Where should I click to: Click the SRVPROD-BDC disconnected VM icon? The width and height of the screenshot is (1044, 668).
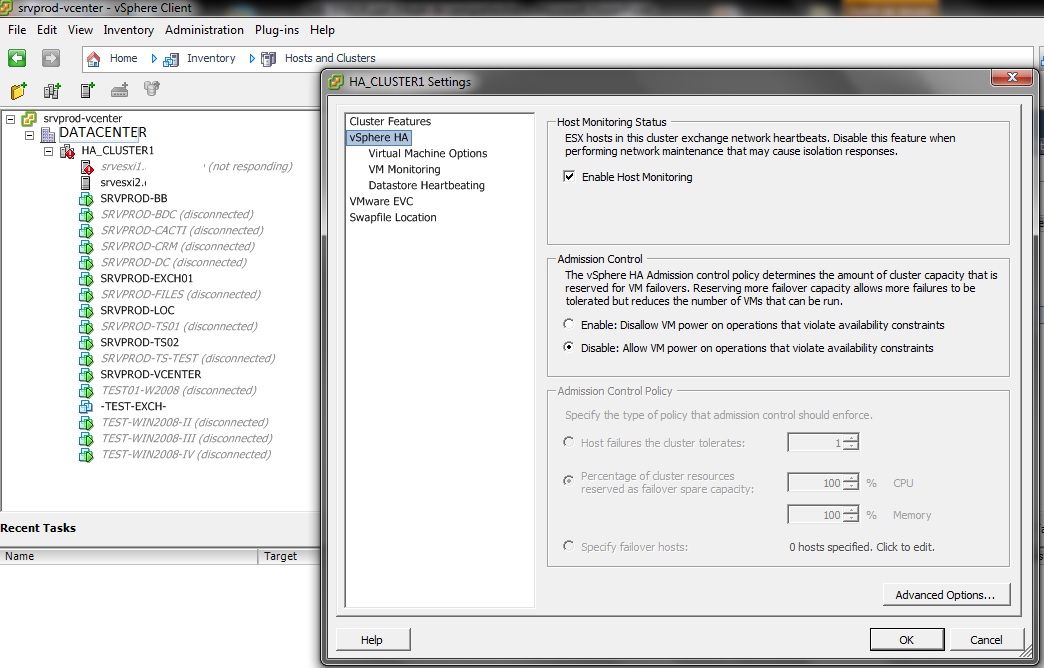(x=86, y=214)
